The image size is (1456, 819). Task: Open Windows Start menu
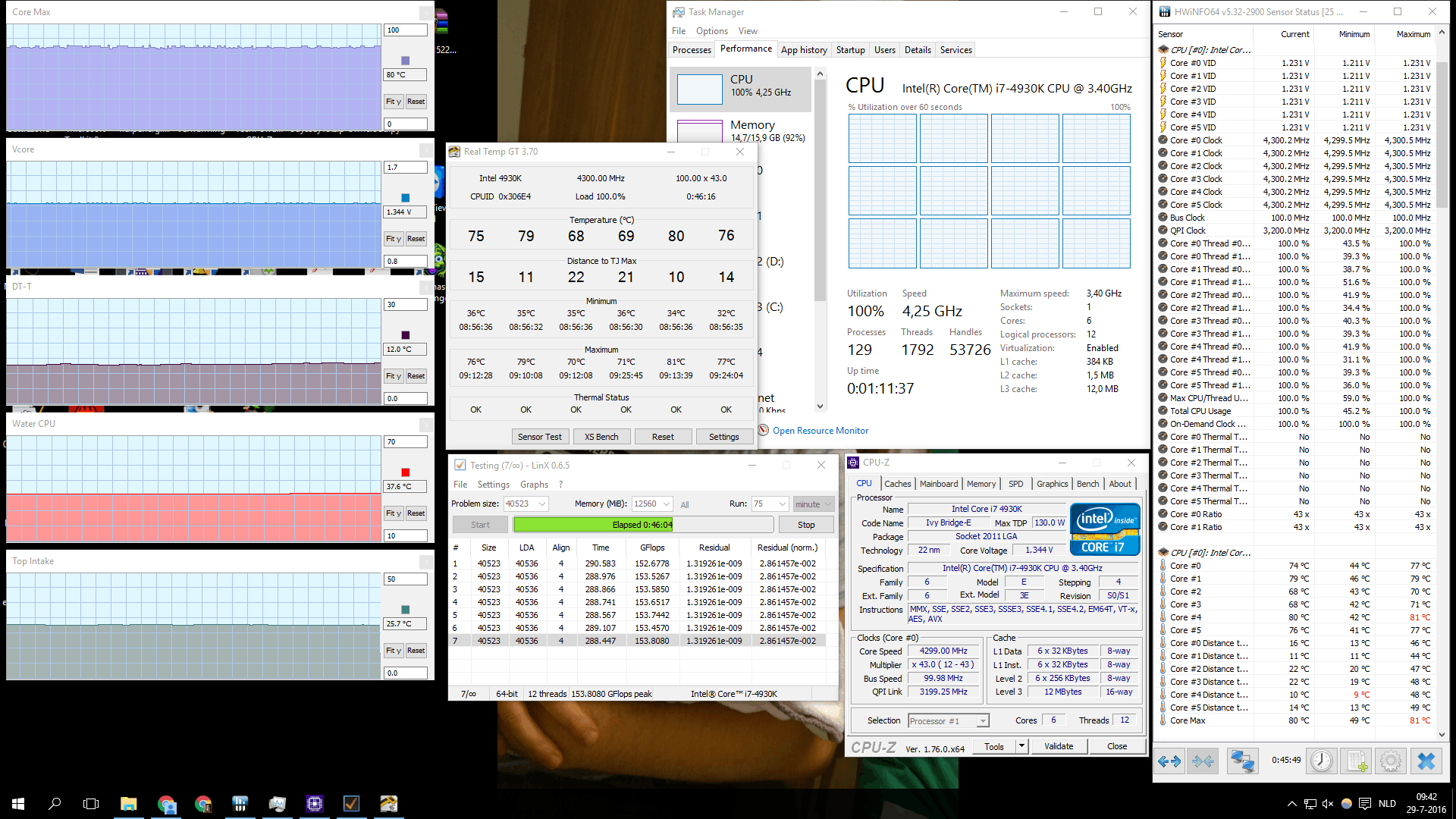click(x=18, y=804)
